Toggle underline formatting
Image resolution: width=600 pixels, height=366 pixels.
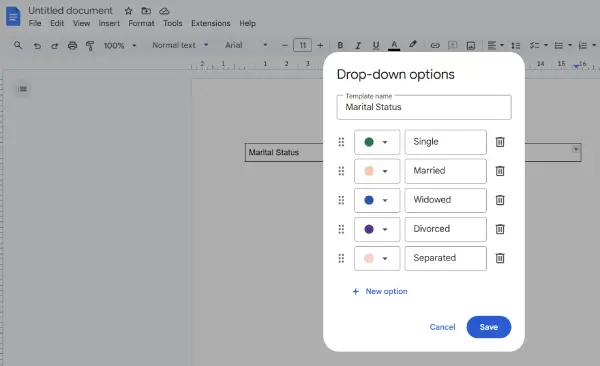pyautogui.click(x=376, y=46)
